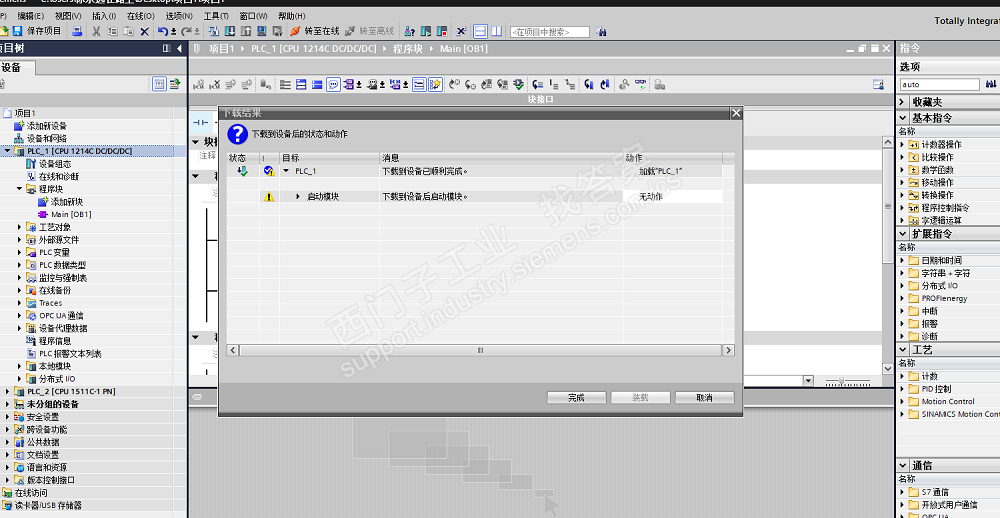The height and width of the screenshot is (518, 1000).
Task: Click the project search input field
Action: click(x=549, y=31)
